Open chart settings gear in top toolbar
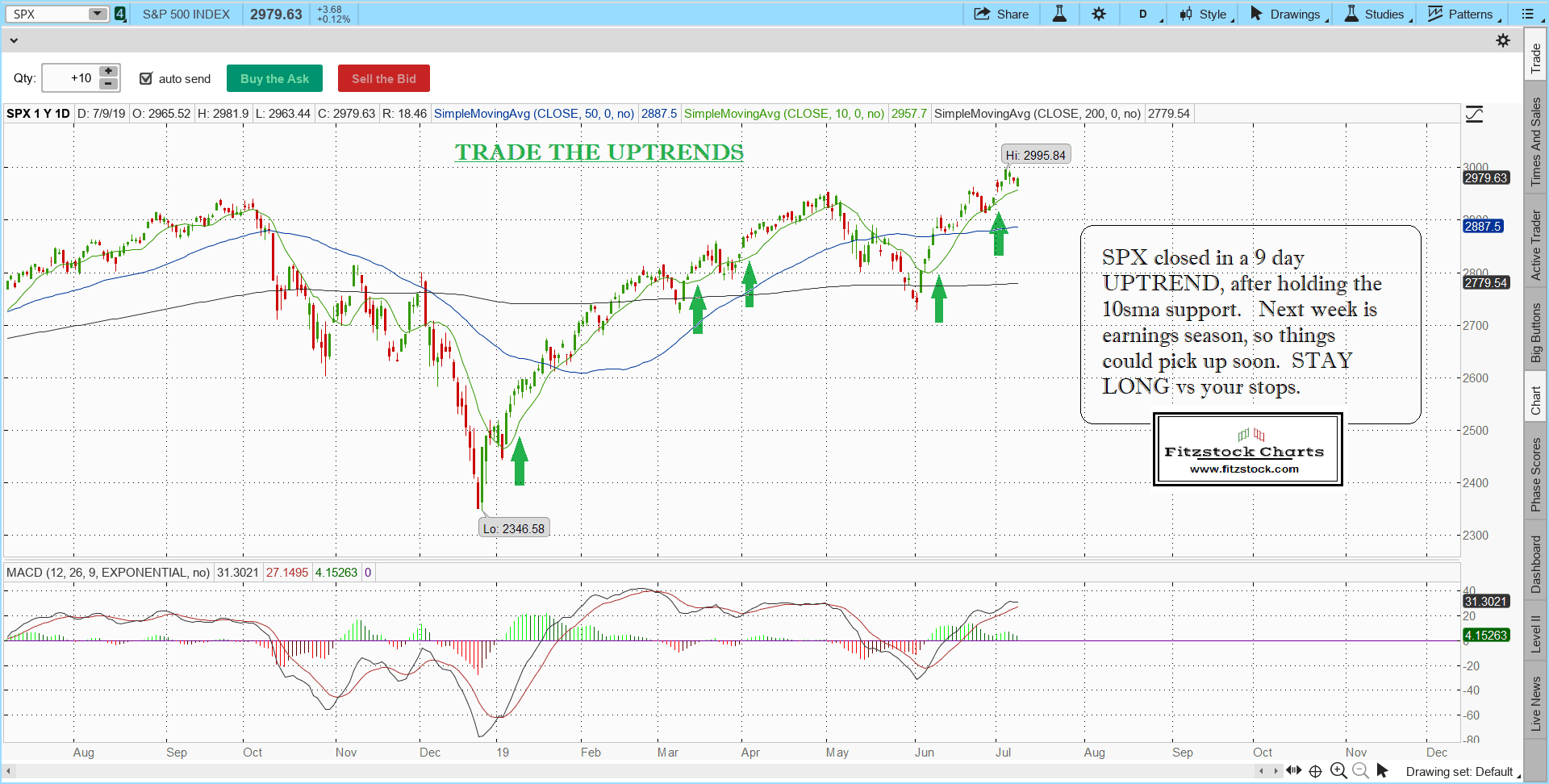This screenshot has height=784, width=1549. [x=1099, y=14]
